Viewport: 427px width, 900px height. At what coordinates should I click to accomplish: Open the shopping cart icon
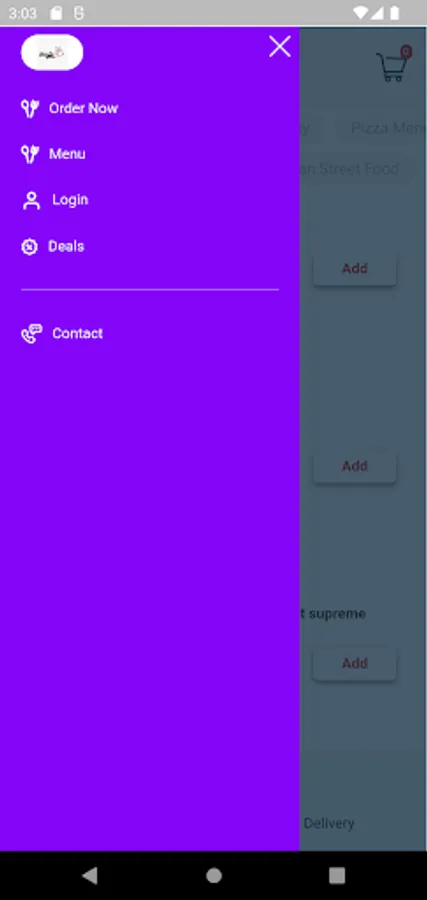coord(394,64)
